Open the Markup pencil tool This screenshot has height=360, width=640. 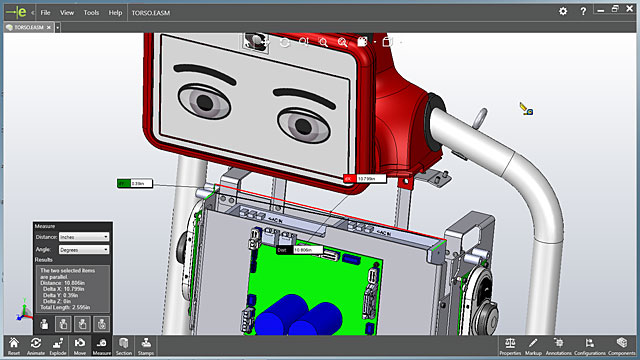[533, 346]
